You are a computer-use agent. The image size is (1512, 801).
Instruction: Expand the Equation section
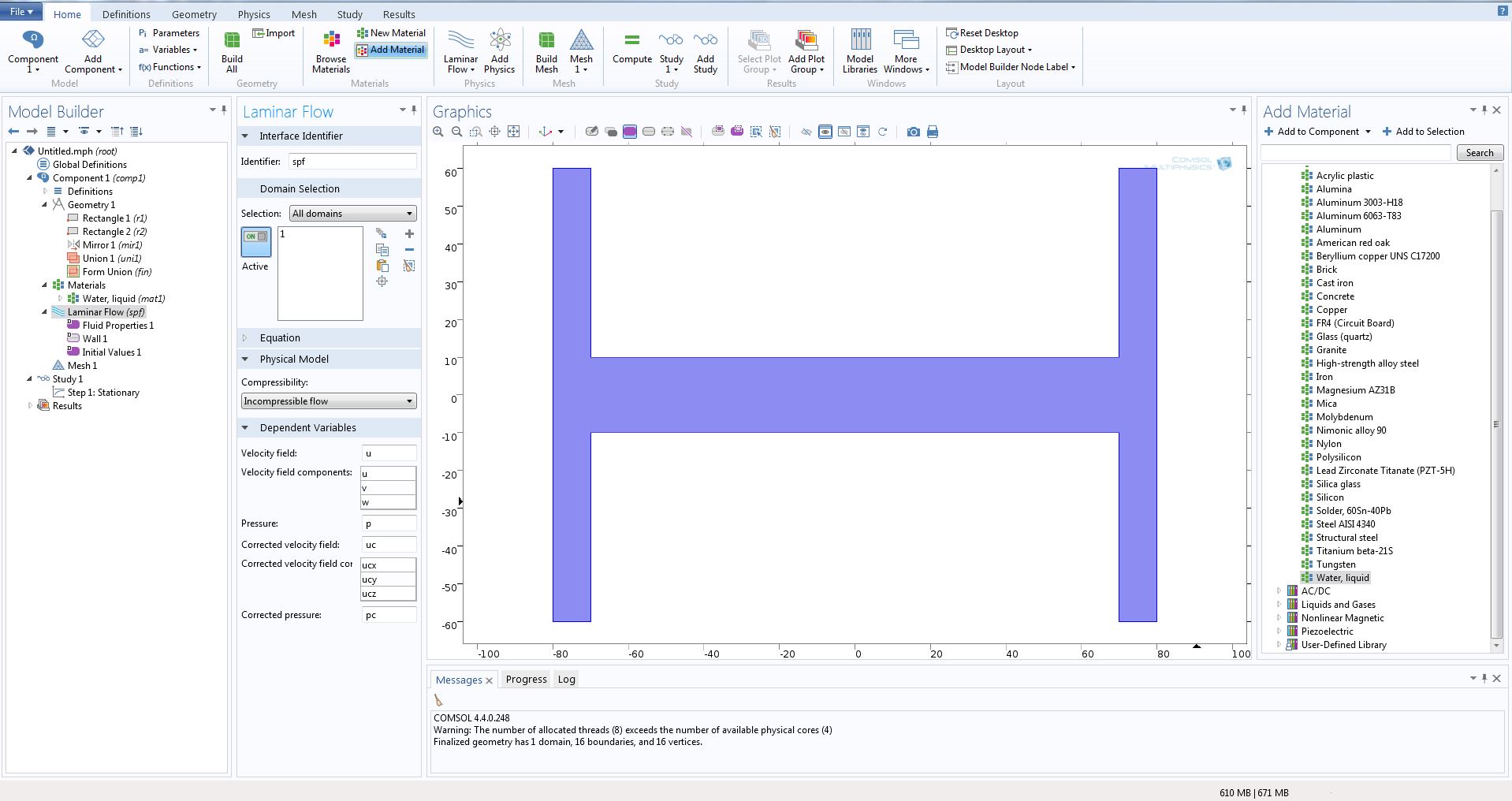280,337
